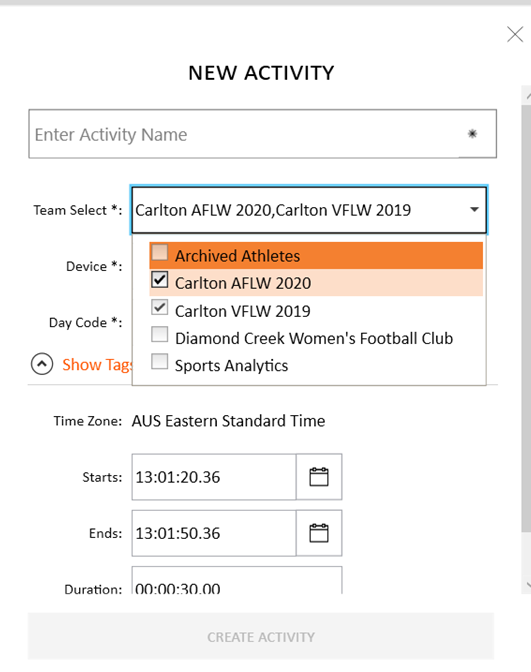The image size is (531, 672).
Task: Uncheck the Carlton VFLW 2019 checkbox
Action: pyautogui.click(x=159, y=307)
